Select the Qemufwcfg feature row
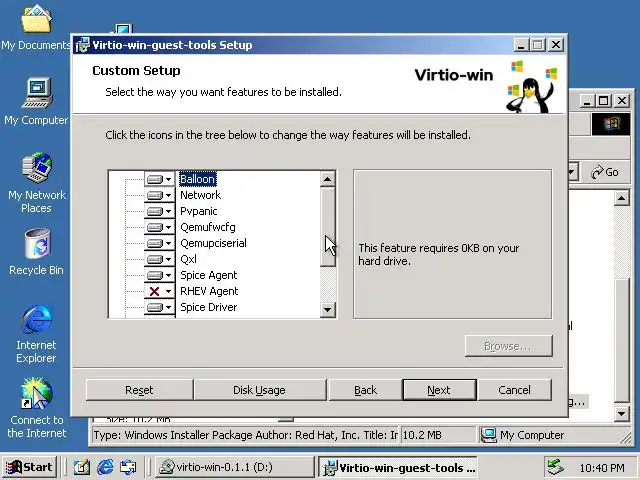The width and height of the screenshot is (640, 480). click(x=208, y=227)
